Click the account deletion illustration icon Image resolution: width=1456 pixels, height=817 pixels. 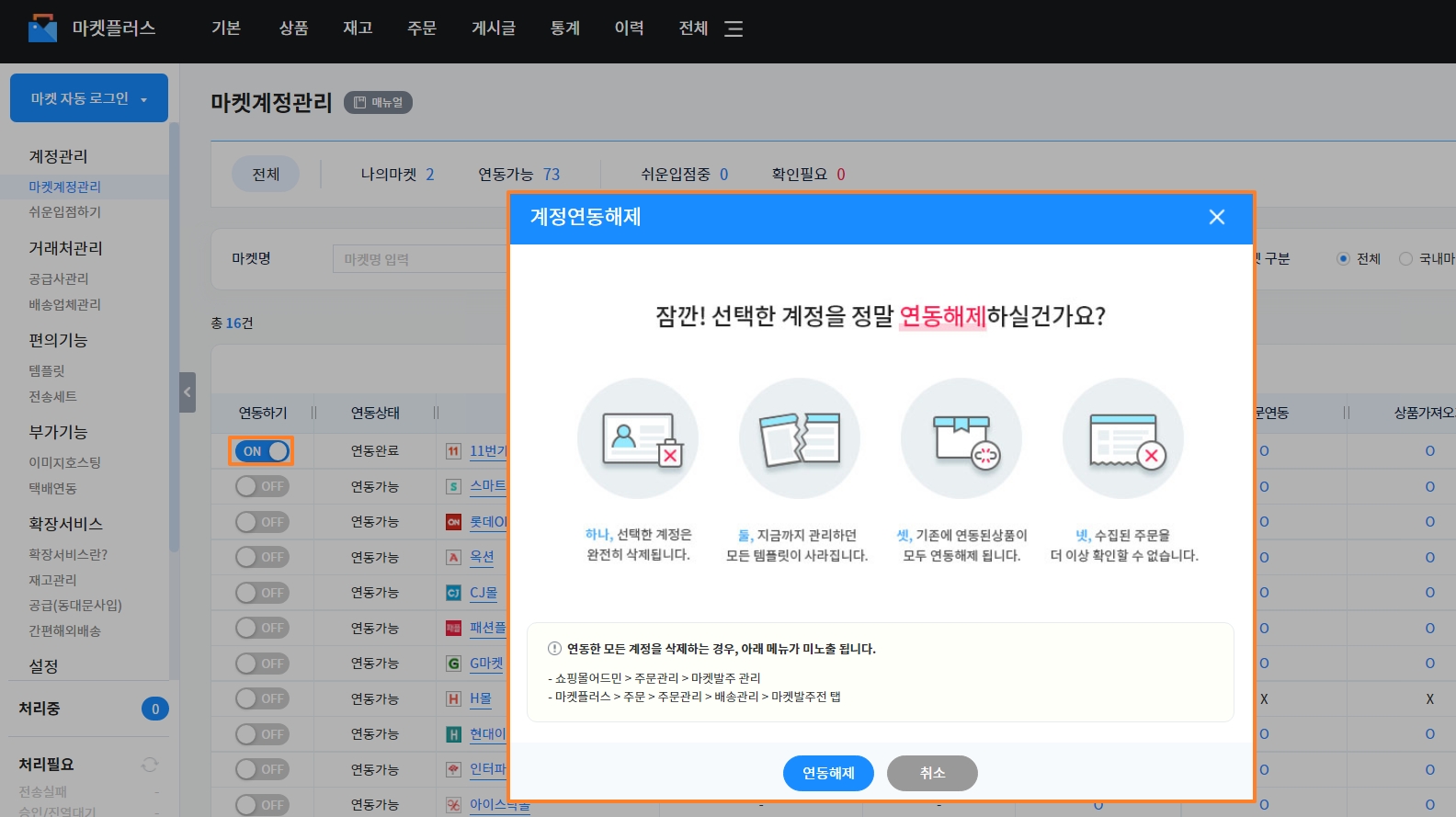point(638,438)
